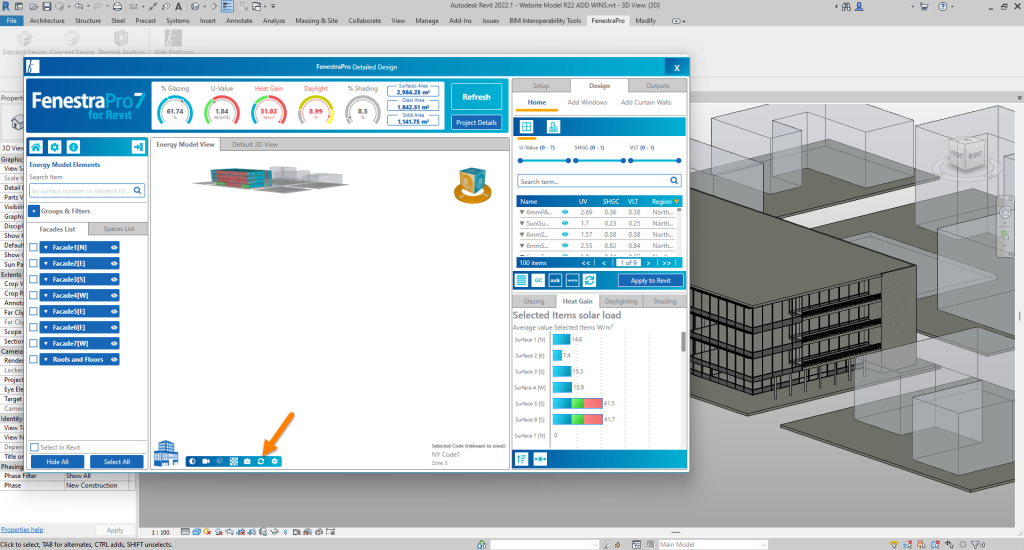Click the Save icon in Revit quick access toolbar

coord(47,7)
